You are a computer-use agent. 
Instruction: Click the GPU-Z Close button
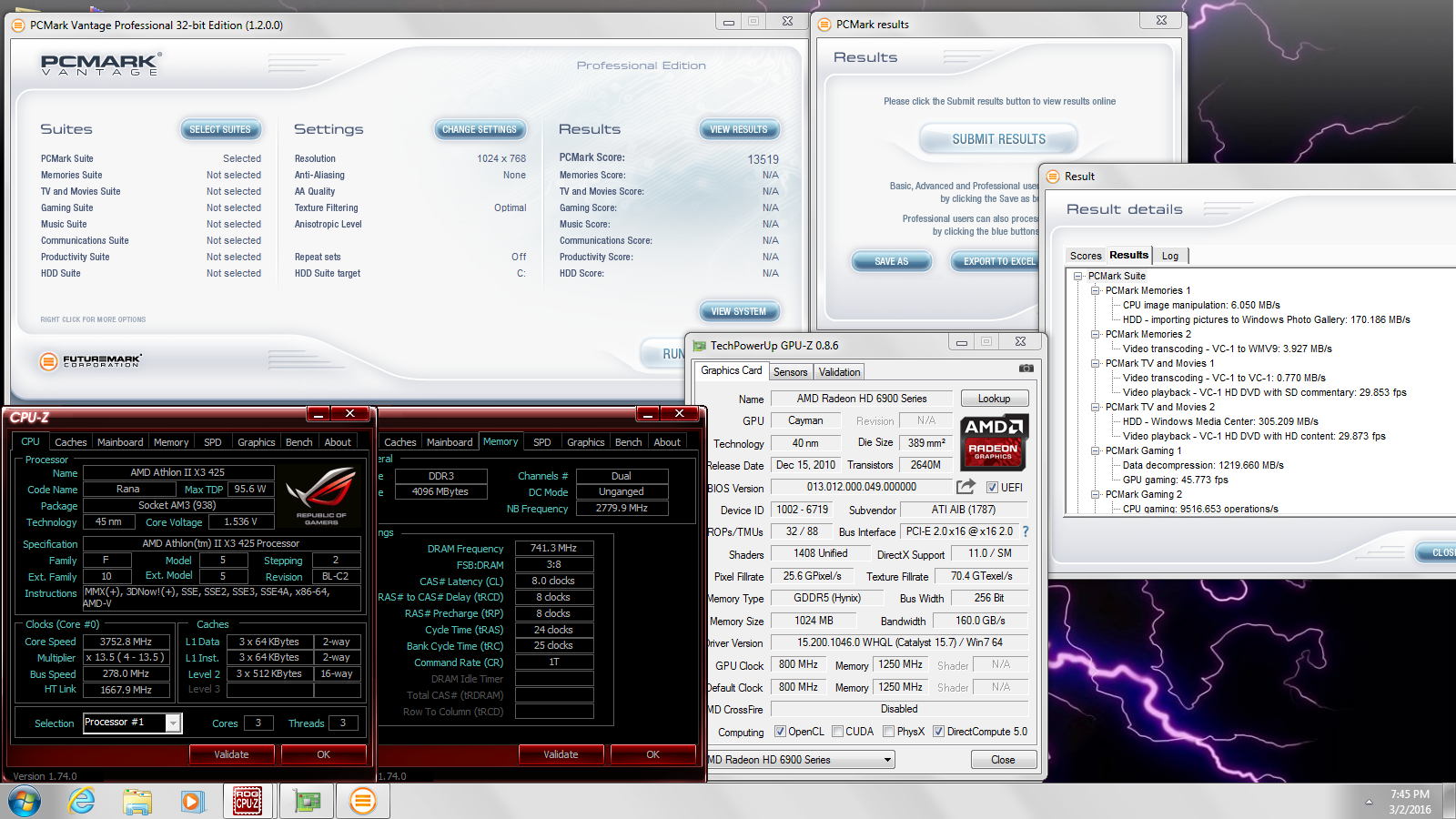click(1003, 760)
